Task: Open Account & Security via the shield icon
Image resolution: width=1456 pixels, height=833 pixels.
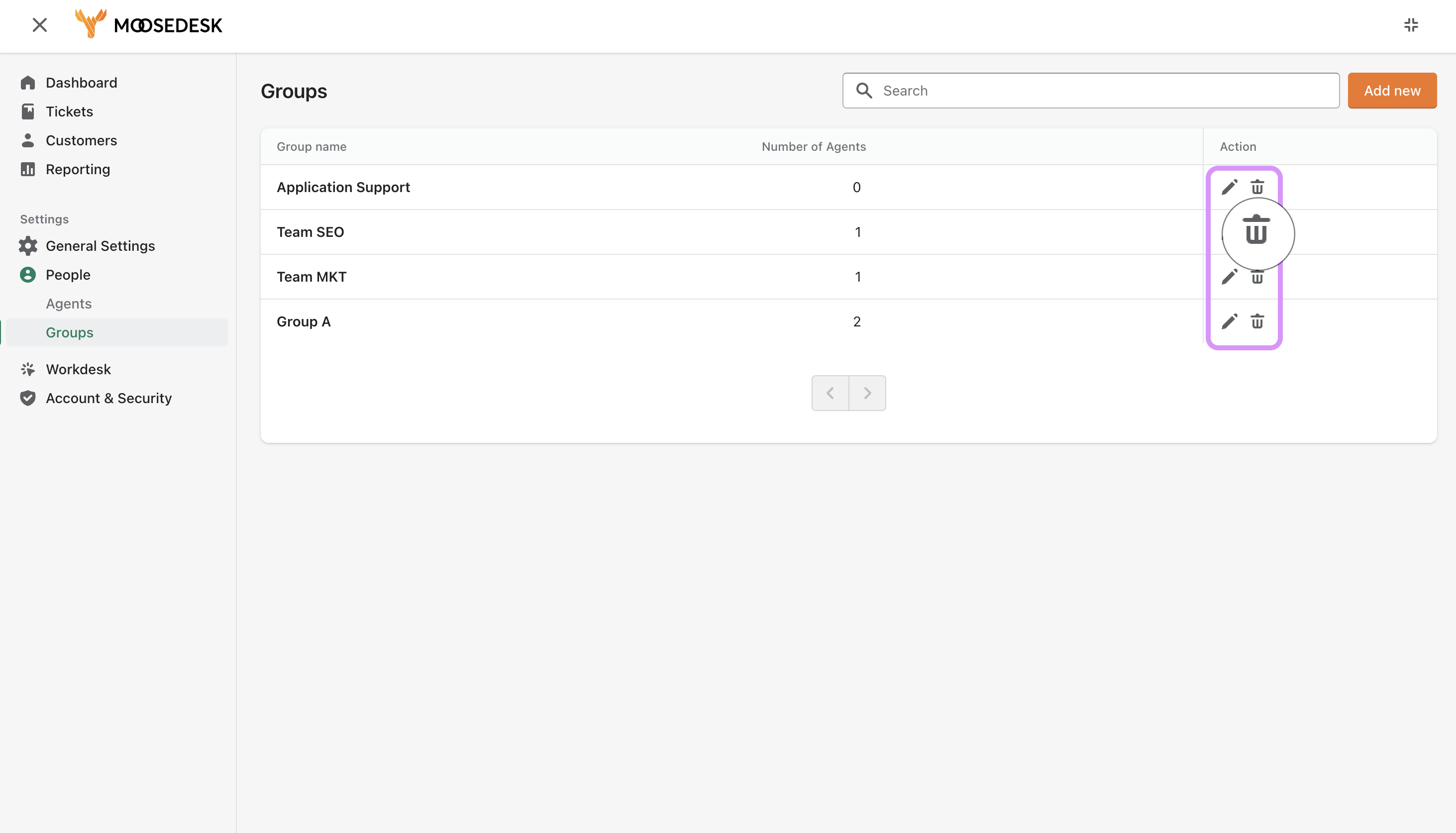Action: tap(27, 398)
